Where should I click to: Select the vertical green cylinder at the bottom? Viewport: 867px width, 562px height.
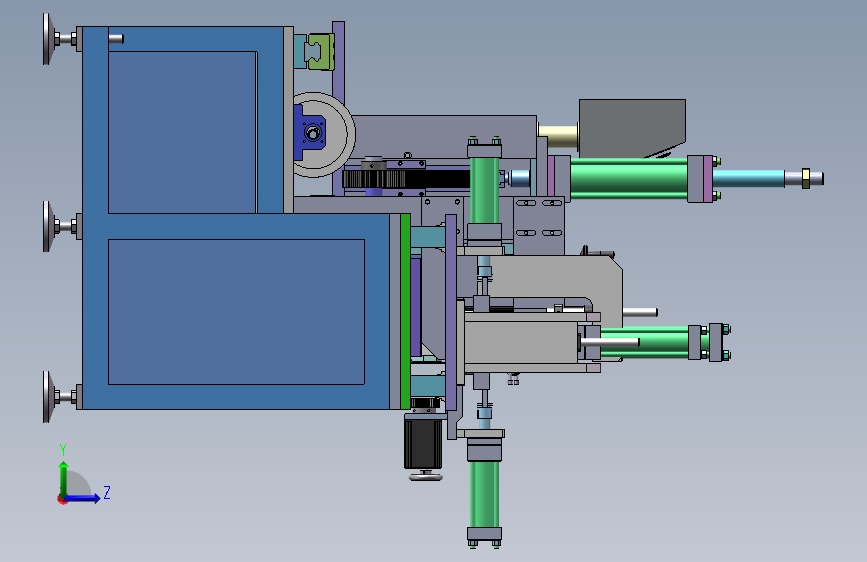484,495
